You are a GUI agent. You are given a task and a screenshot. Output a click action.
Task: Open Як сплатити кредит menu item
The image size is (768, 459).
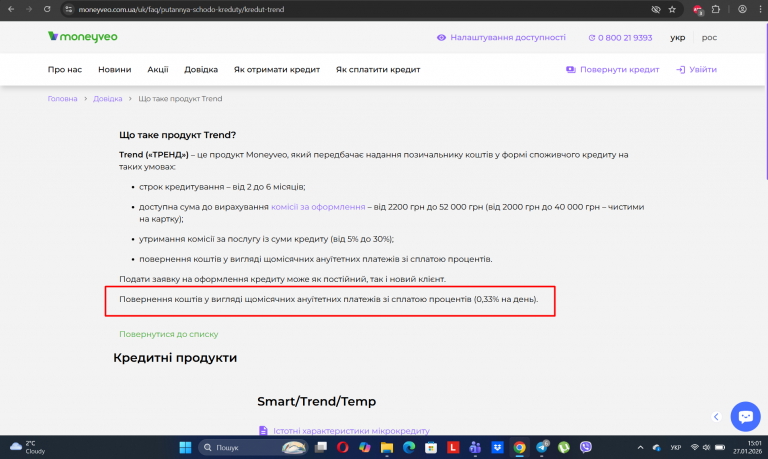pyautogui.click(x=378, y=70)
